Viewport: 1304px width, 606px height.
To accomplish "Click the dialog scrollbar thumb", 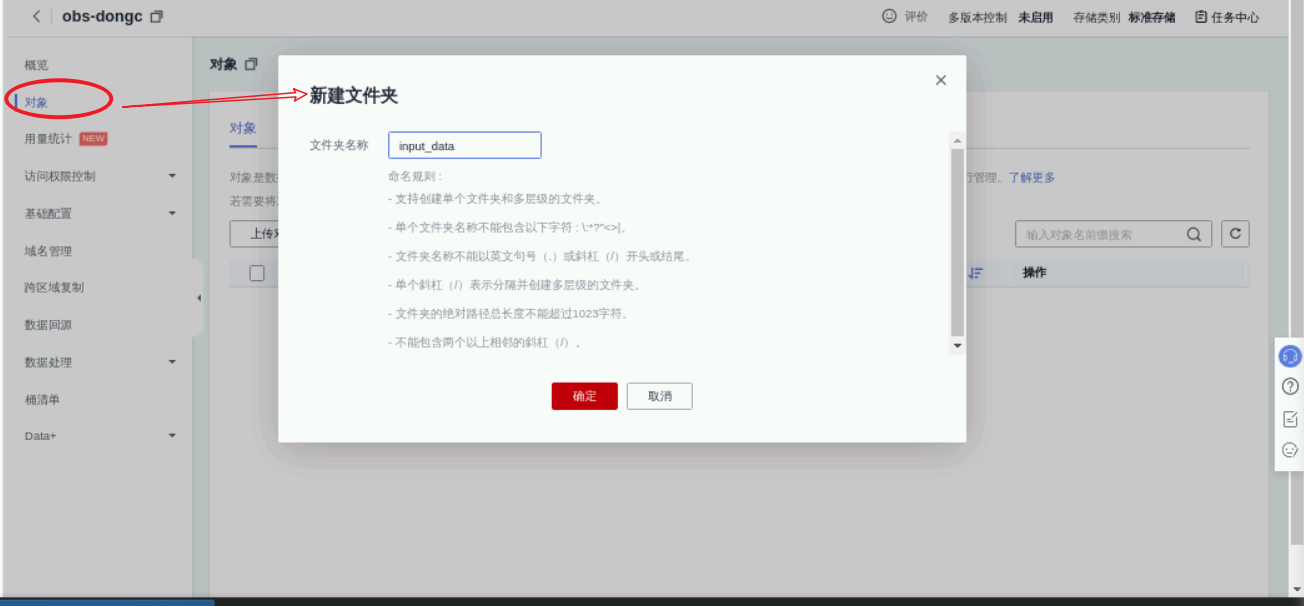I will [x=957, y=241].
